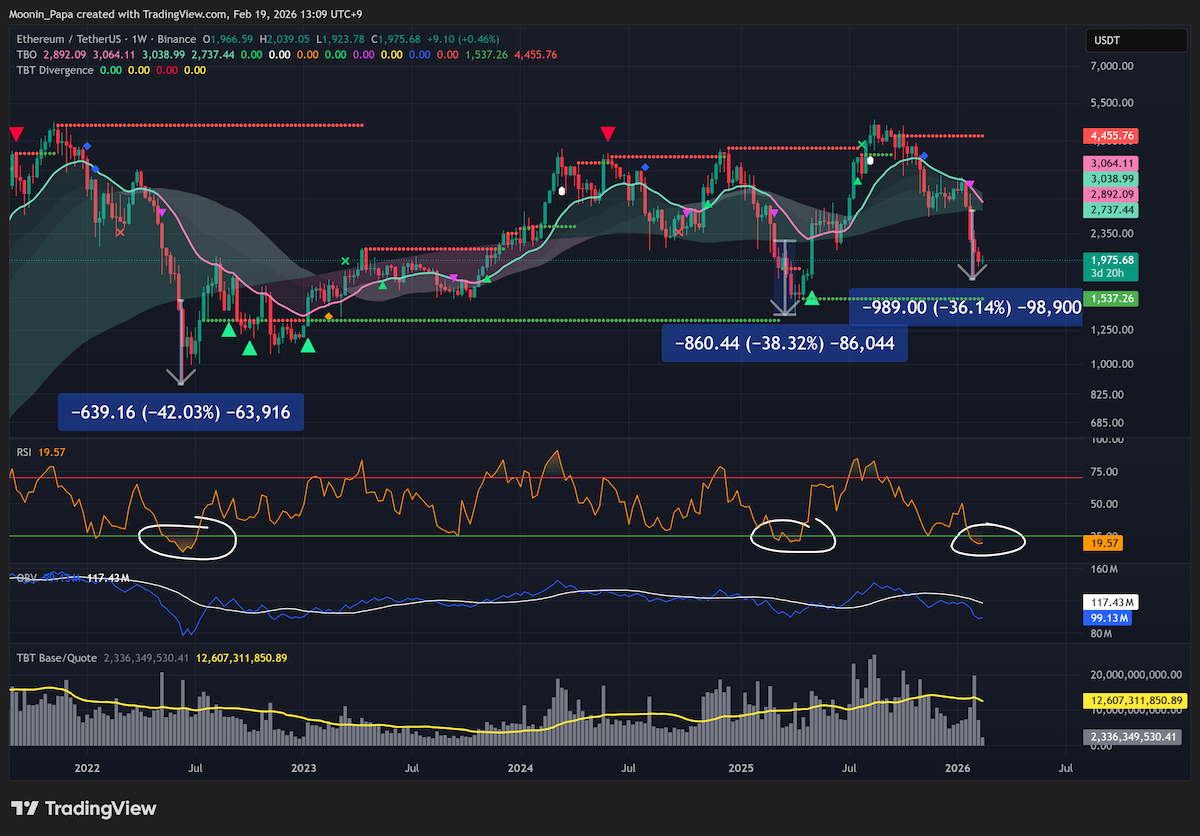The width and height of the screenshot is (1200, 836).
Task: Click the 2024 label on time axis
Action: [520, 768]
